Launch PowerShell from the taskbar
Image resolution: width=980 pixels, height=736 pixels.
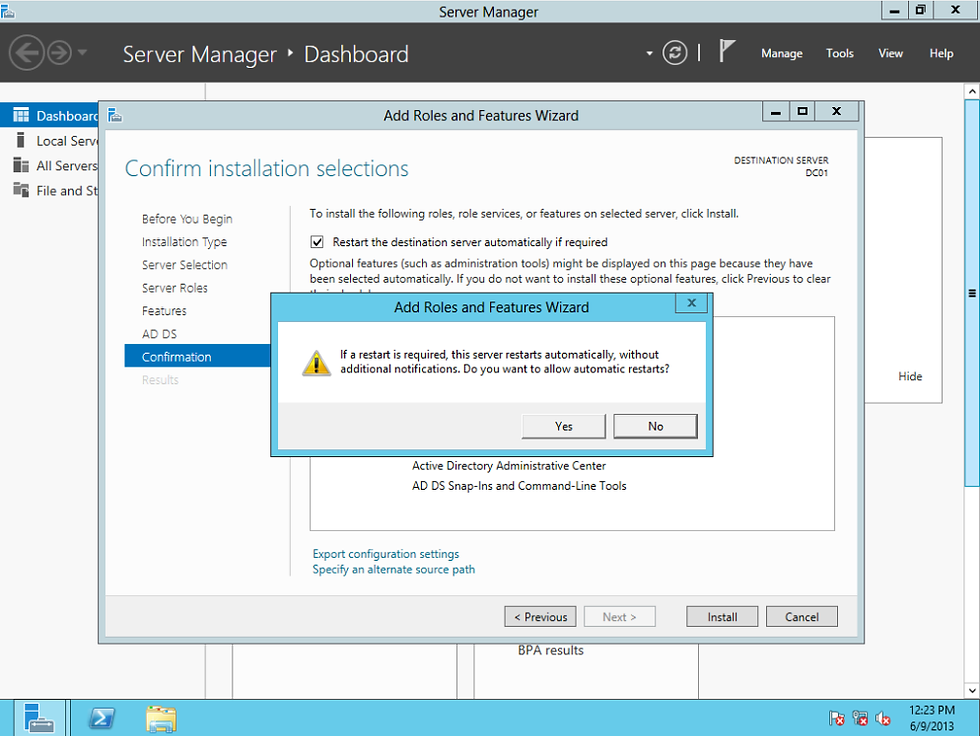pos(101,718)
